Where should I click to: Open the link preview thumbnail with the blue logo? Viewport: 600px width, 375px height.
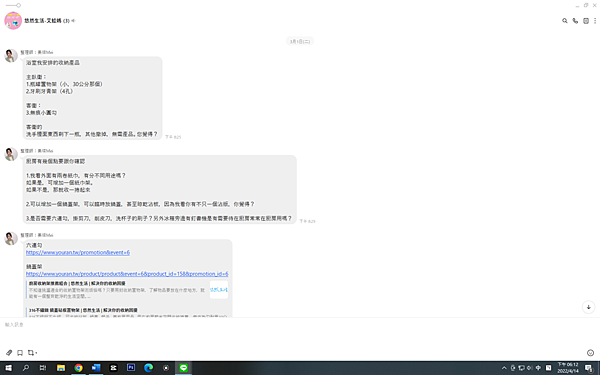click(219, 290)
